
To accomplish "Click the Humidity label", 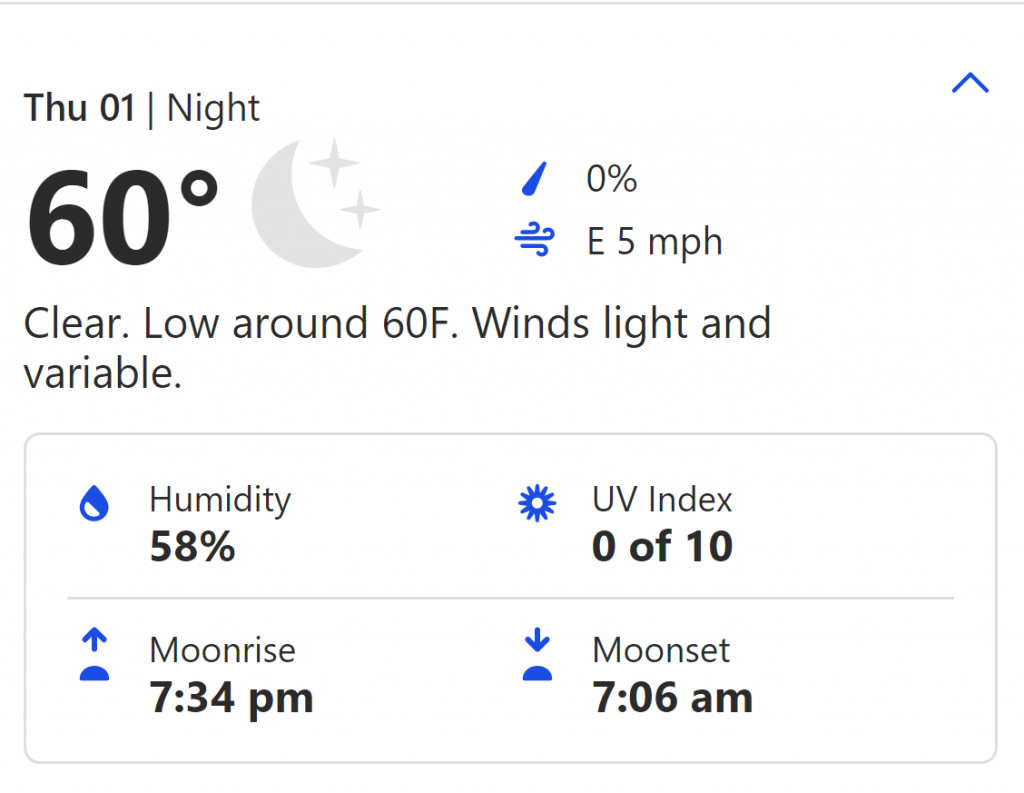I will (x=220, y=500).
